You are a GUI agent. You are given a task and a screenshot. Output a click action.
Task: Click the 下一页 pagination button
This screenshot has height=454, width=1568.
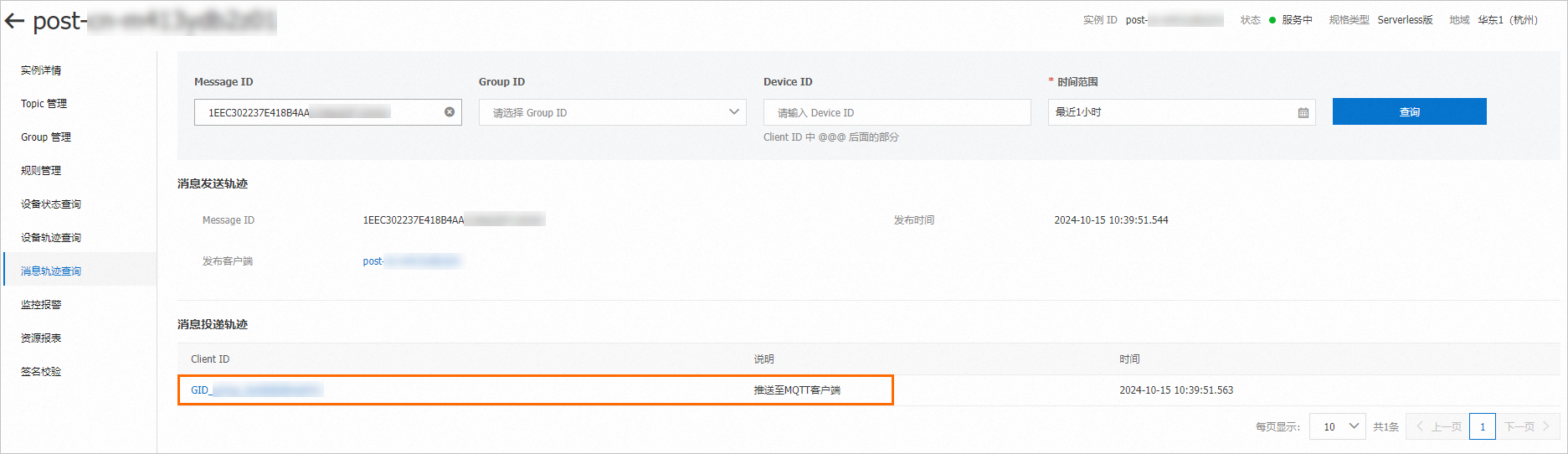tap(1526, 426)
